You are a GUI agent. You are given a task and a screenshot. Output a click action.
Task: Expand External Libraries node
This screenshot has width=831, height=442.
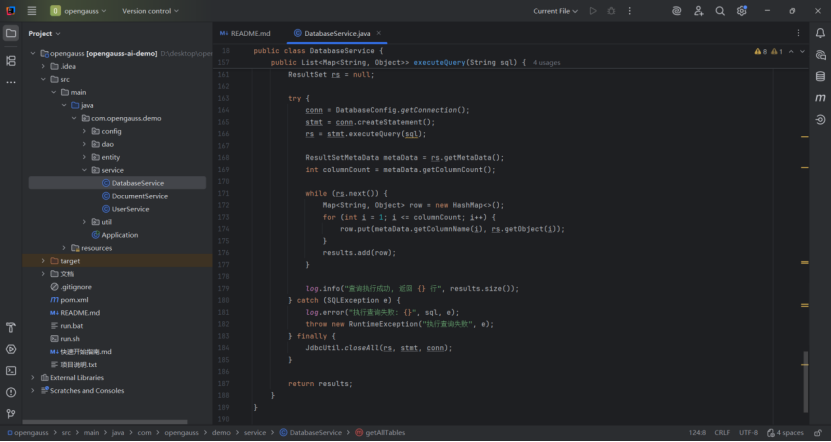pyautogui.click(x=33, y=378)
